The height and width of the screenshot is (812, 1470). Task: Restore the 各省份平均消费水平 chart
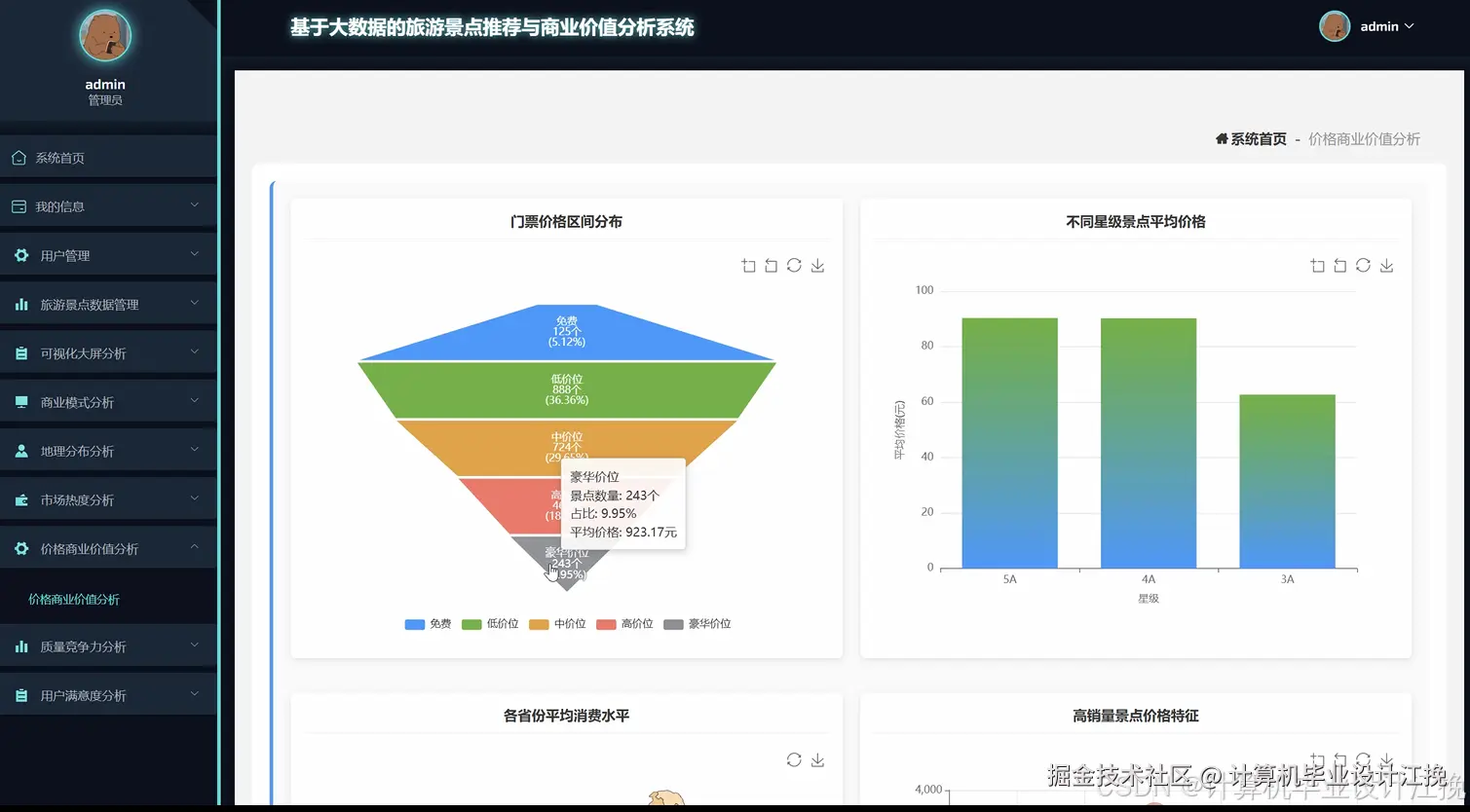tap(794, 759)
